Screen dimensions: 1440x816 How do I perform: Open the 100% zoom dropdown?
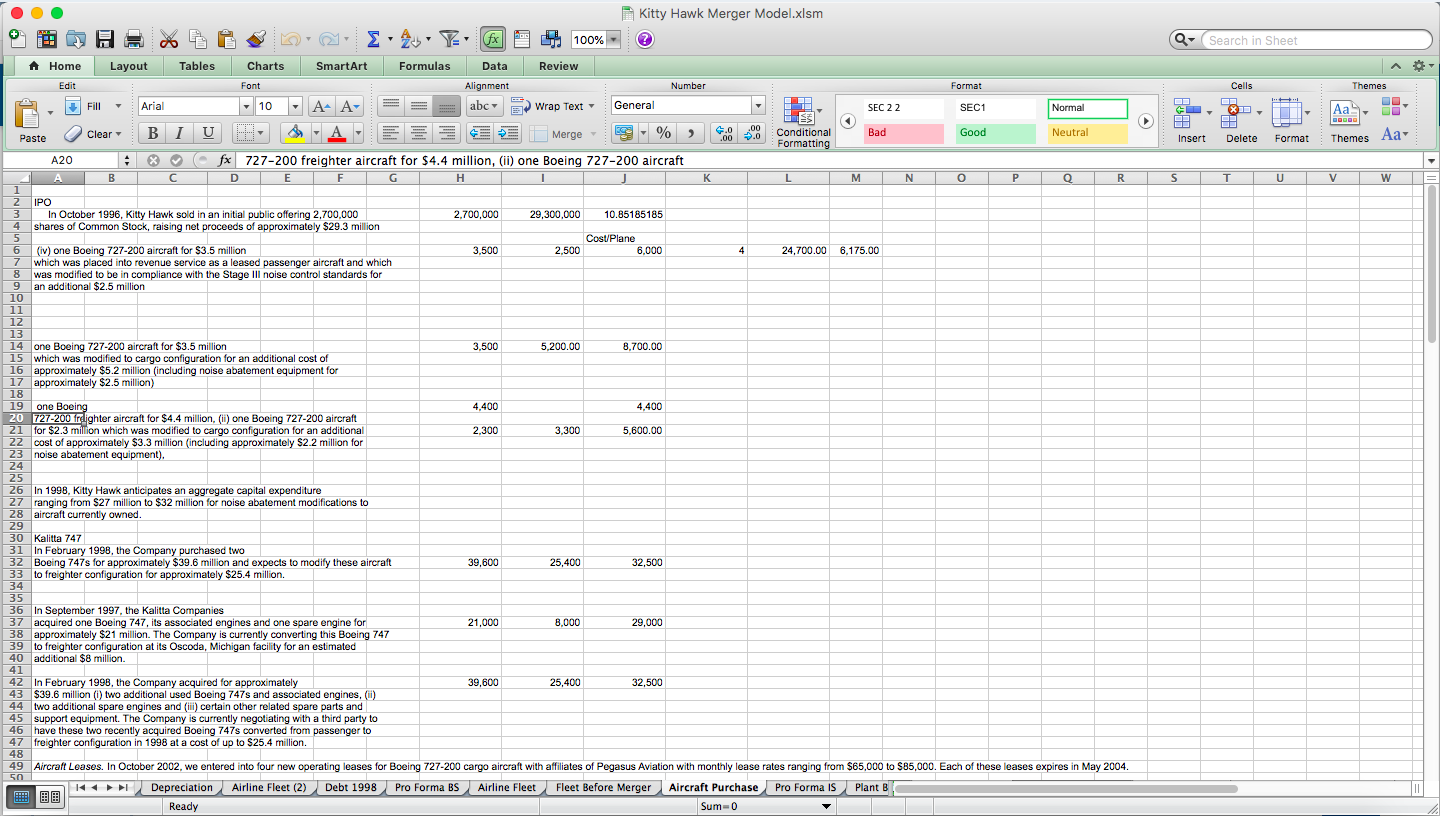click(x=612, y=40)
